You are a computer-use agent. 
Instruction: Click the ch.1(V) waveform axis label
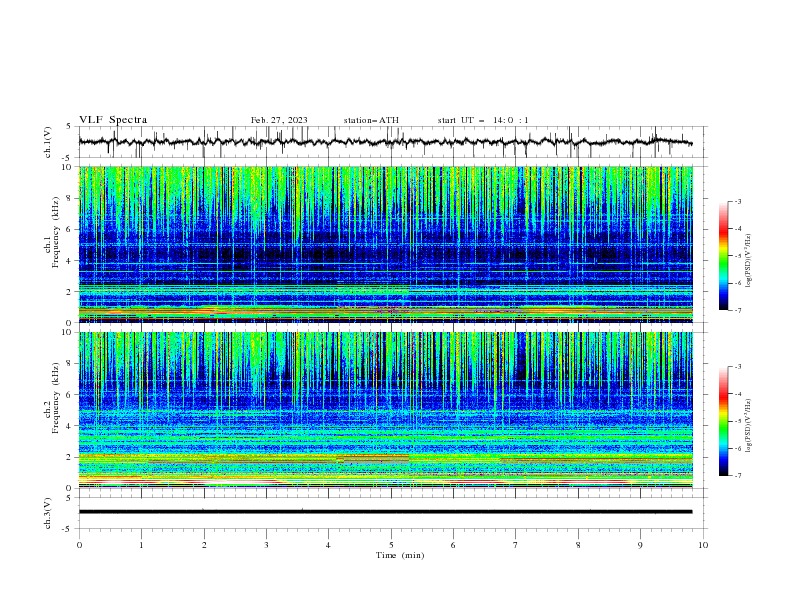(x=48, y=142)
